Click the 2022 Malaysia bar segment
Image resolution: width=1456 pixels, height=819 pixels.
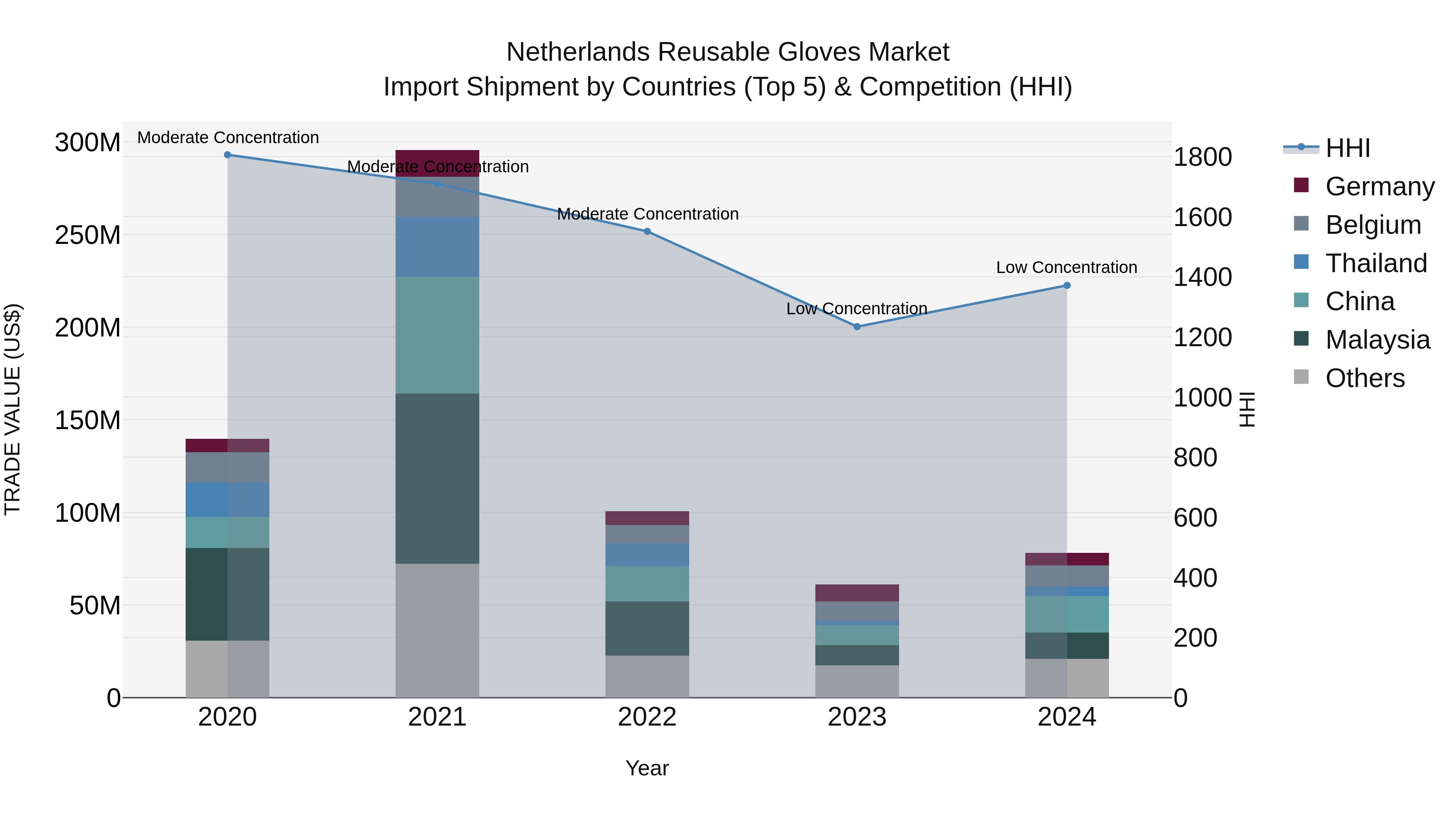tap(647, 629)
